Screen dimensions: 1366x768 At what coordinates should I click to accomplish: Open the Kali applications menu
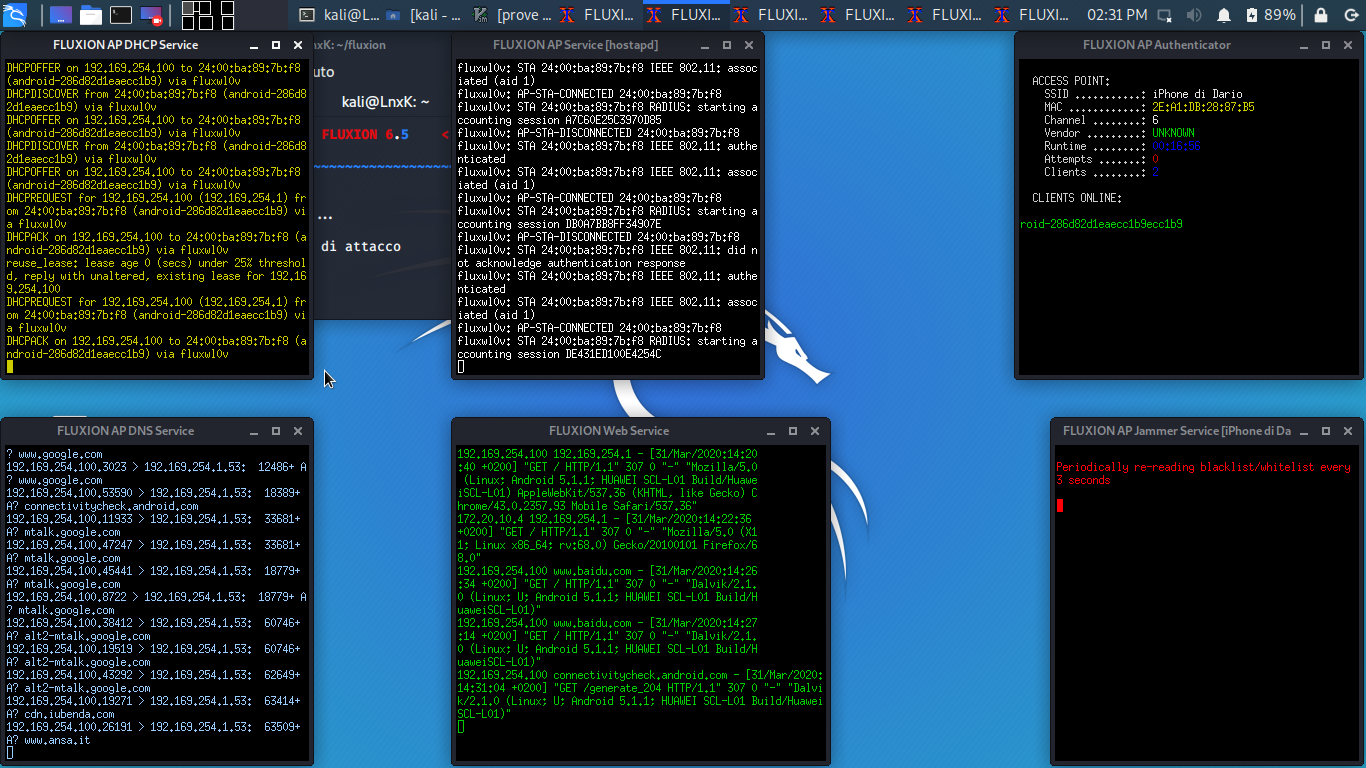tap(14, 14)
